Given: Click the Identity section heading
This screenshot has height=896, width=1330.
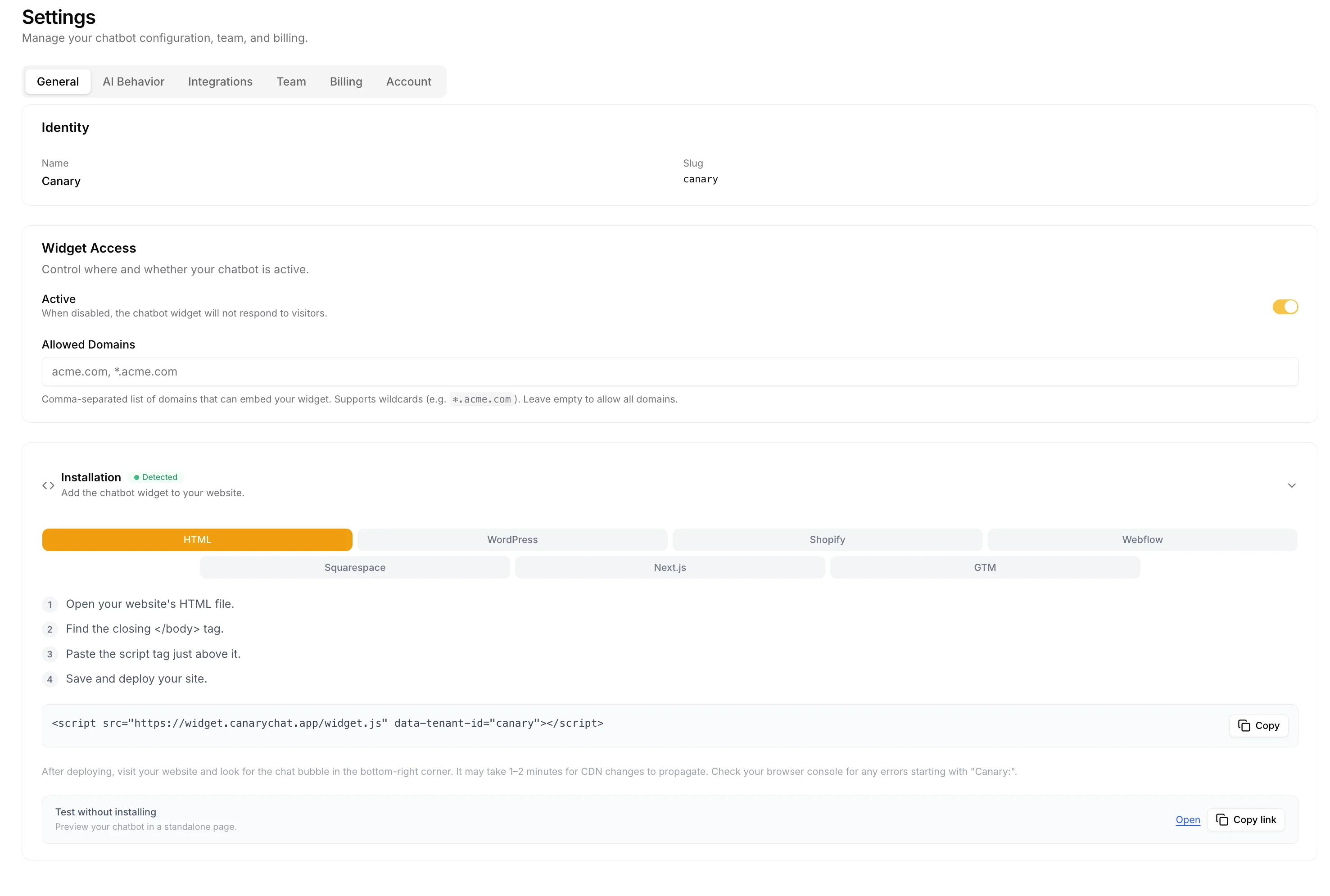Looking at the screenshot, I should pos(65,127).
